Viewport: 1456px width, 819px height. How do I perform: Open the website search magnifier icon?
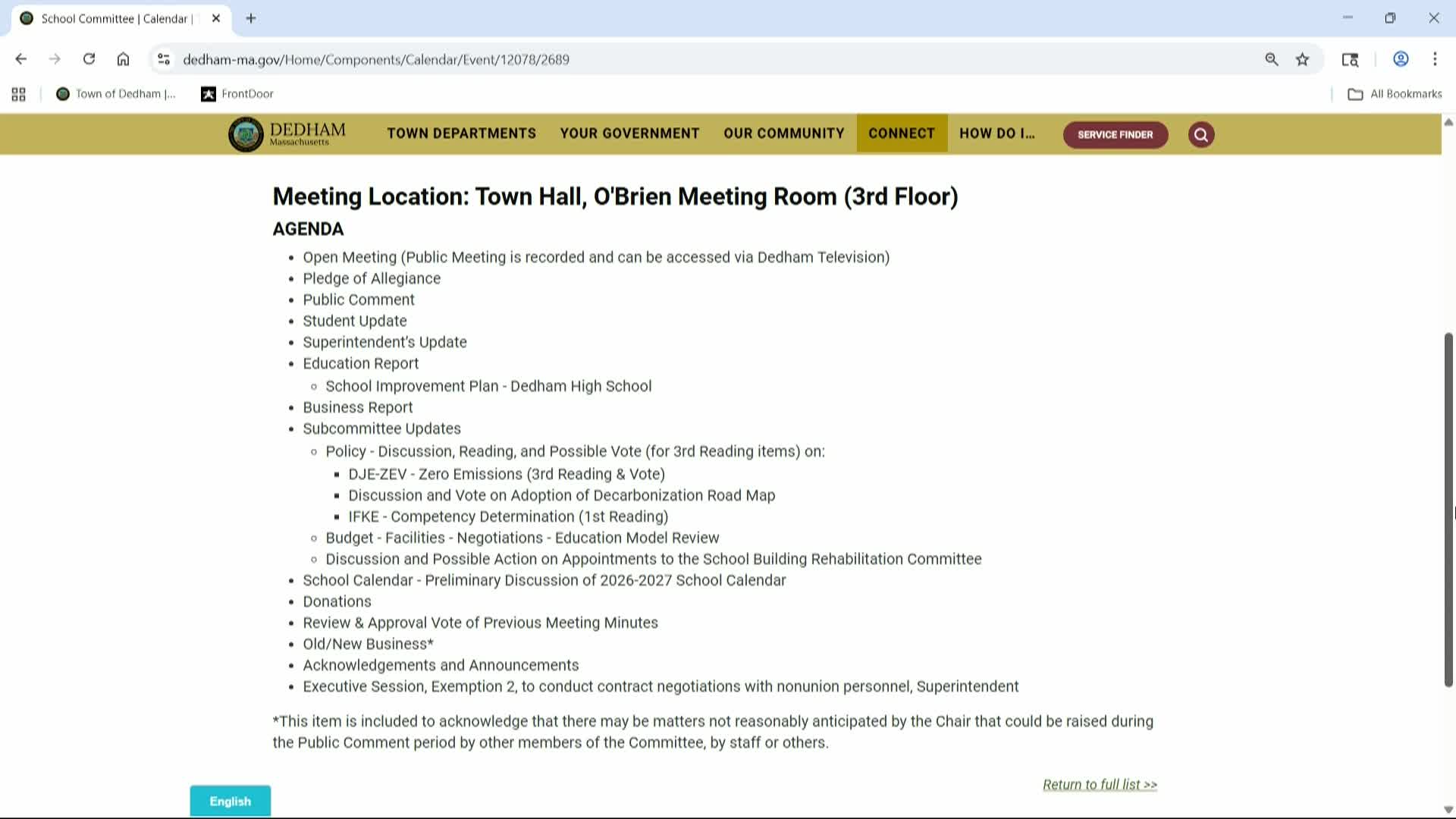[x=1200, y=134]
